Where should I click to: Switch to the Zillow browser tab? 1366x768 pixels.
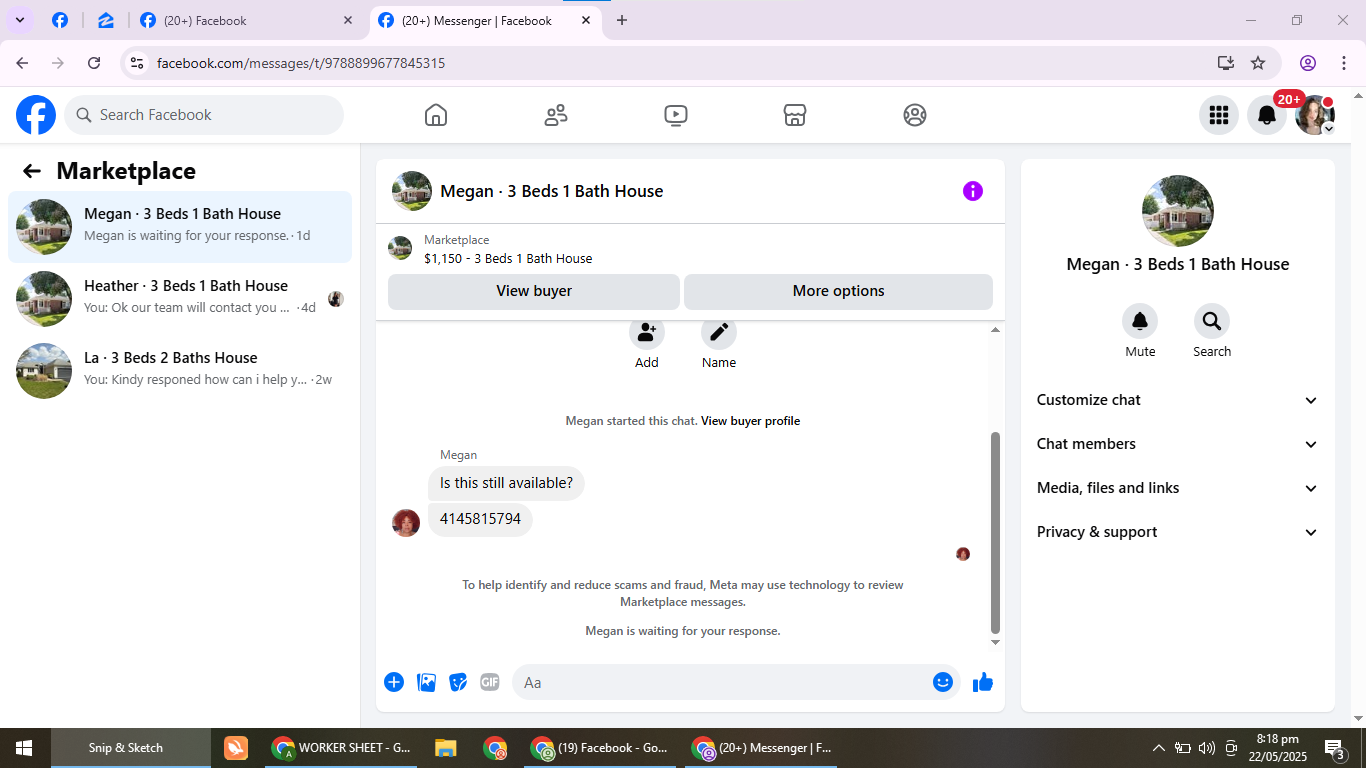pos(106,20)
